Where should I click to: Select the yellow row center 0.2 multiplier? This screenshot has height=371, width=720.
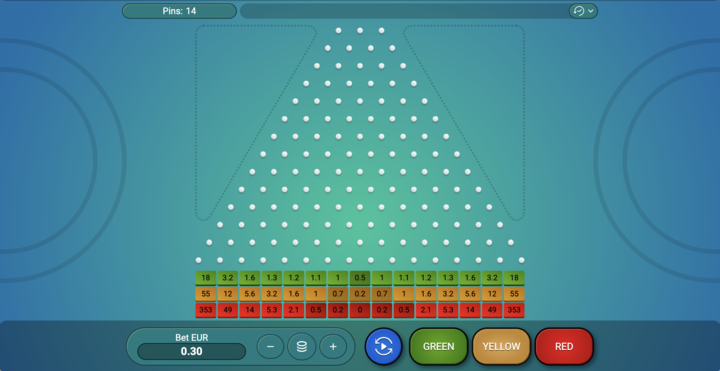coord(360,294)
